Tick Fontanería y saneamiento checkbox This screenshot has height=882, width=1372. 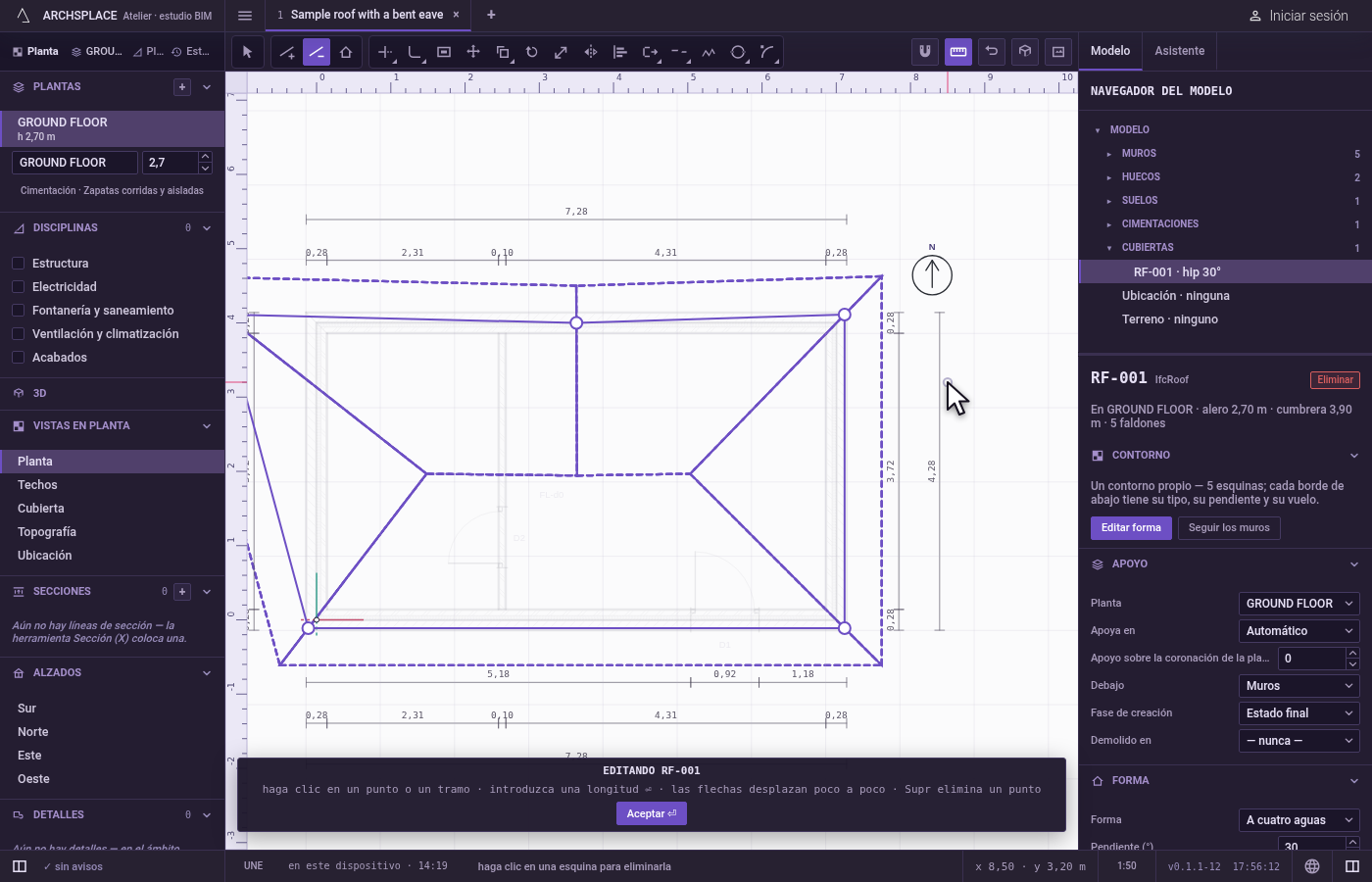18,311
